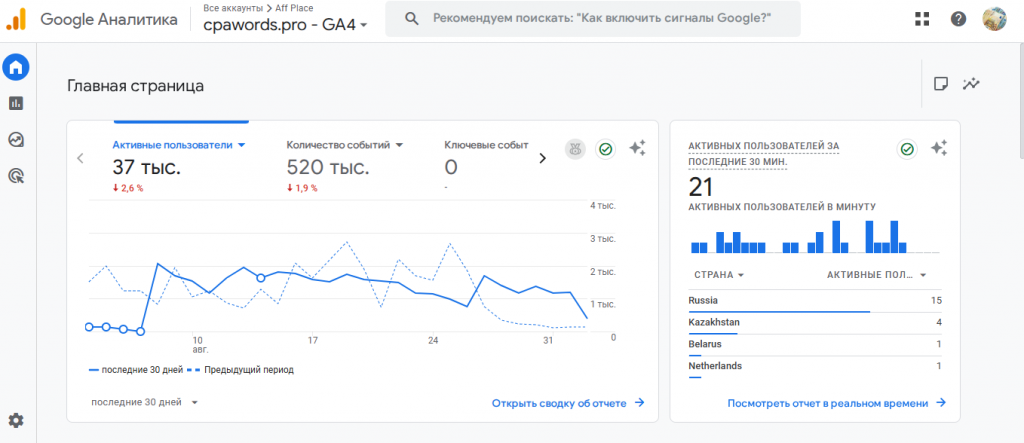The height and width of the screenshot is (443, 1024).
Task: Open property selector cpawords.pro - GA4
Action: pyautogui.click(x=285, y=25)
